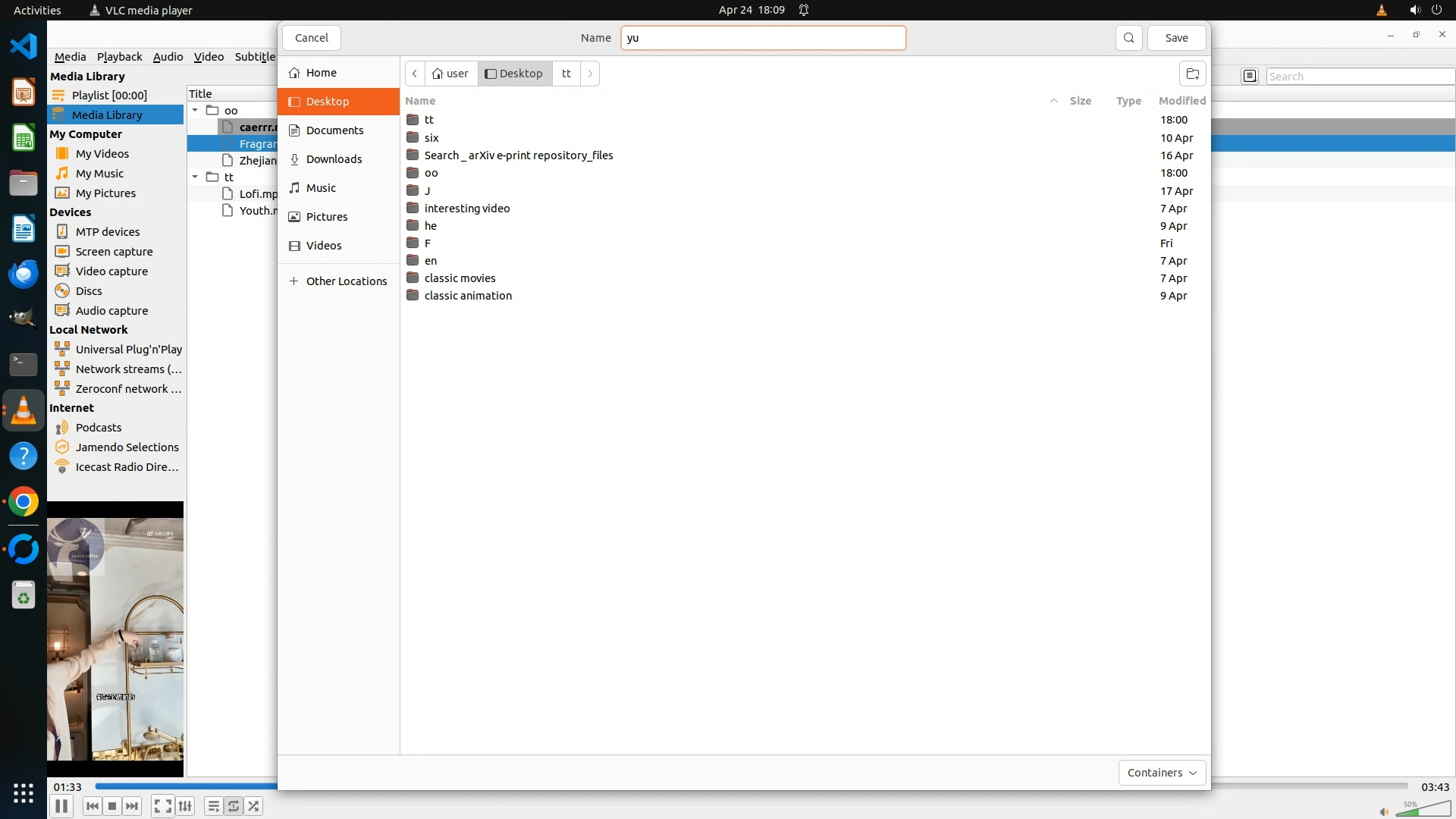Open Google Chrome from the dock
Screen dimensions: 1456x819
pyautogui.click(x=24, y=502)
